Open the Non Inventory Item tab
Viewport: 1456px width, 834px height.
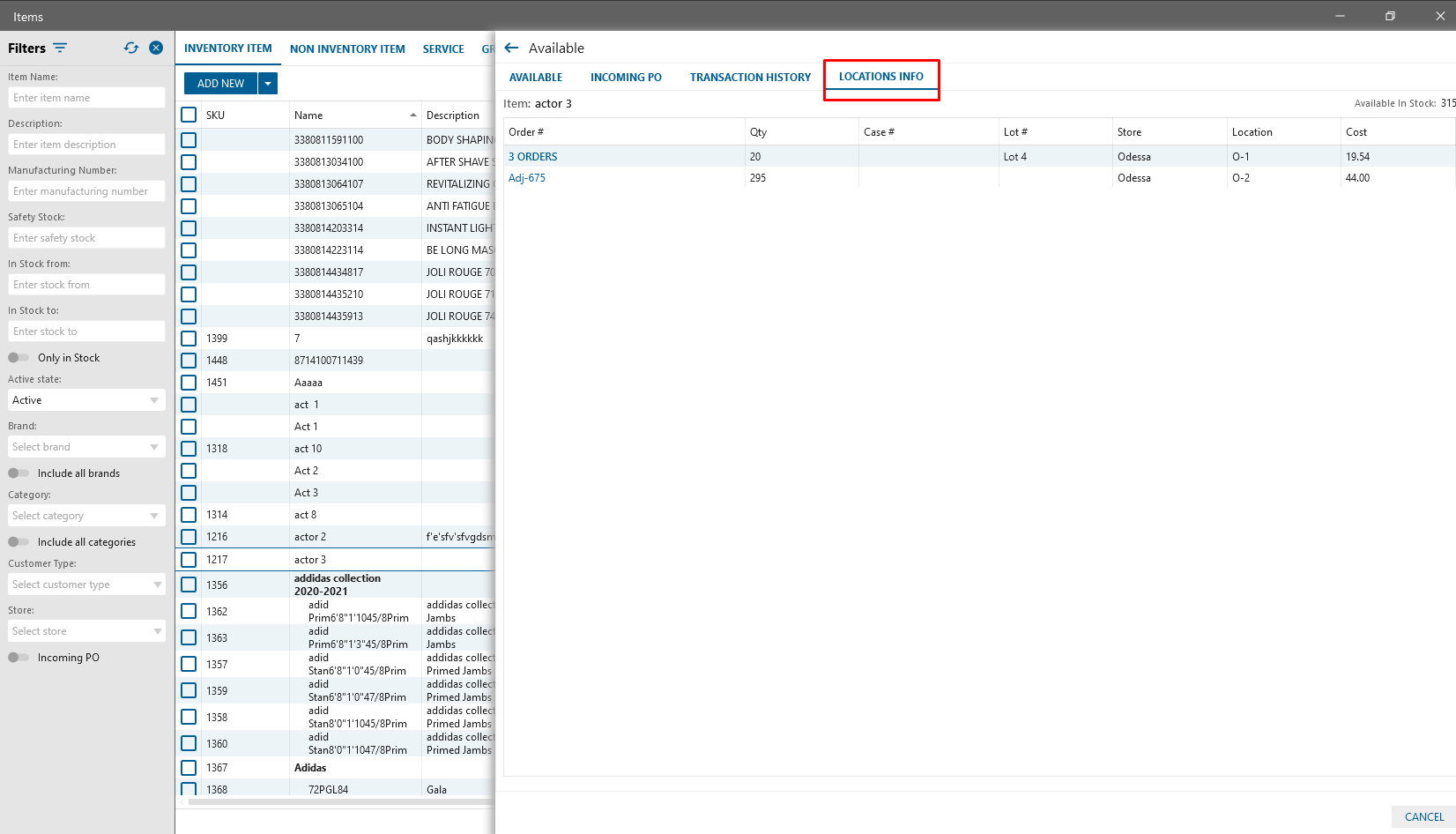(347, 49)
